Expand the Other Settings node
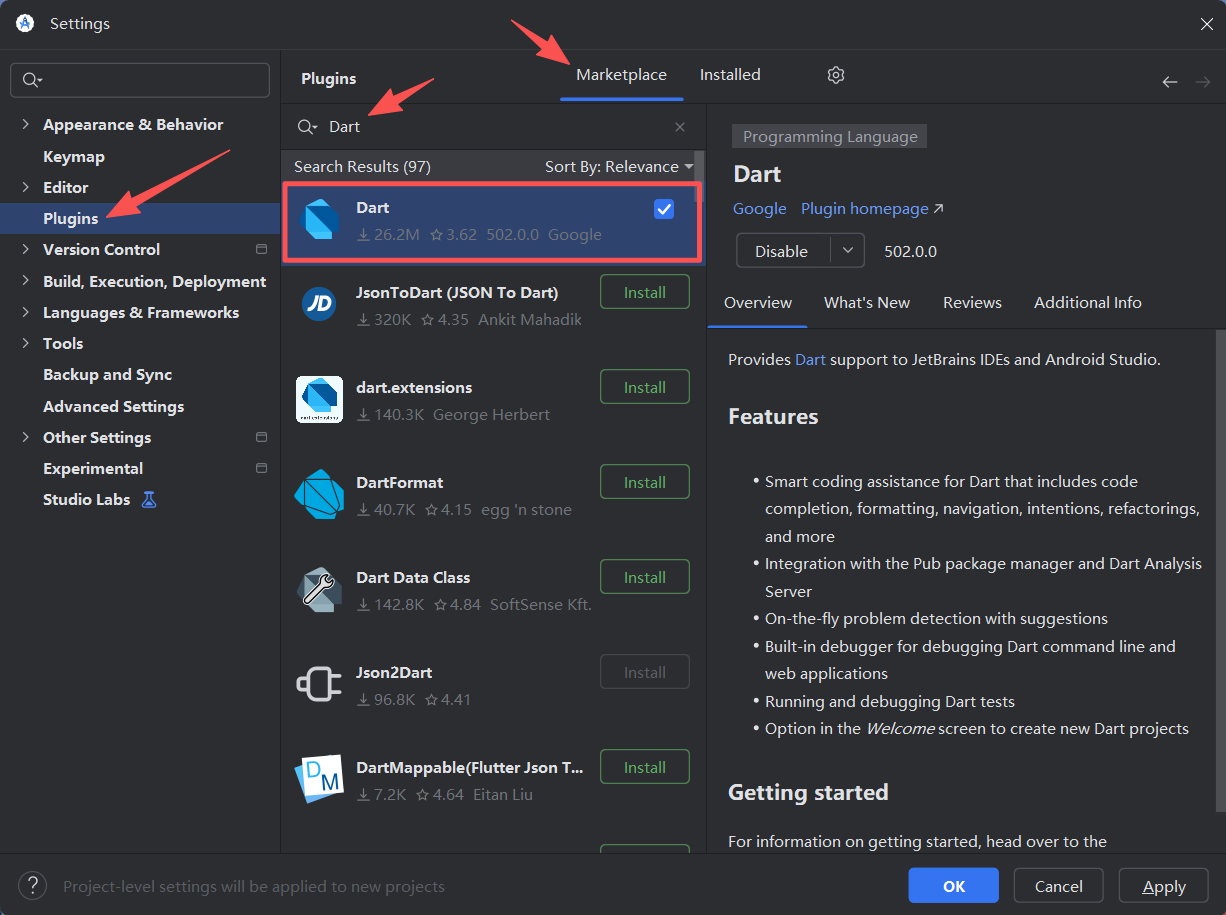Viewport: 1226px width, 915px height. point(25,437)
